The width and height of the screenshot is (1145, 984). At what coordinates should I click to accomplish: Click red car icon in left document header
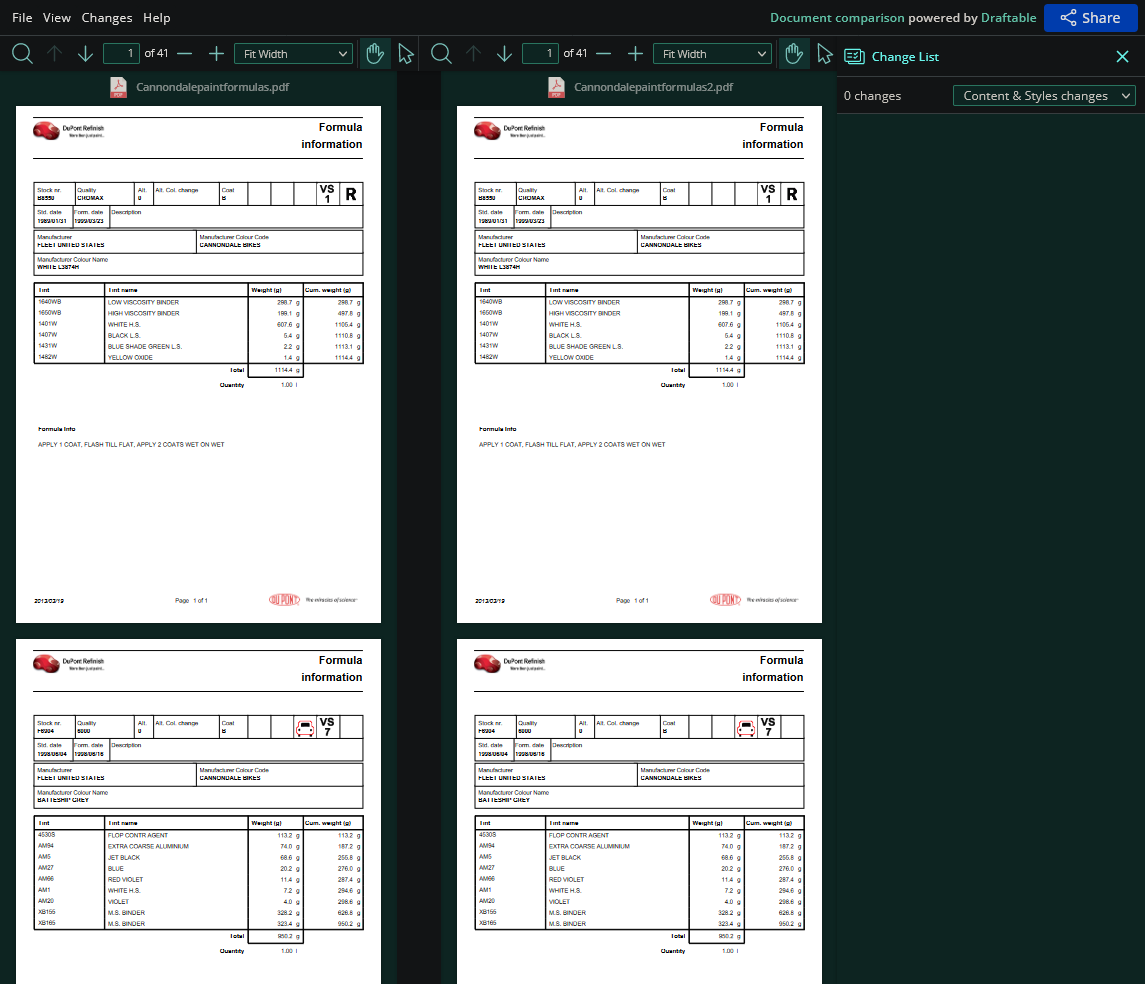(305, 728)
